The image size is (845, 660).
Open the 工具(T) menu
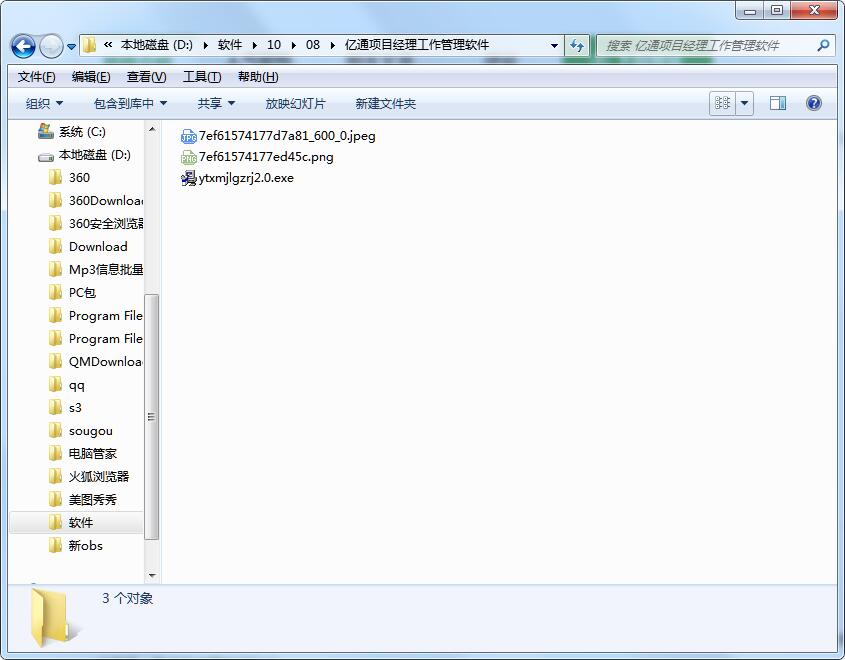(202, 77)
